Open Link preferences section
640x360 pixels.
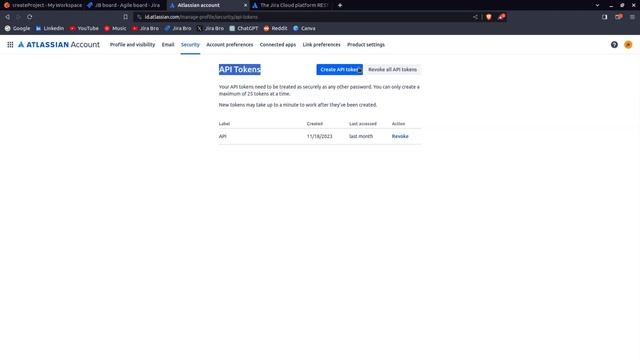(321, 44)
